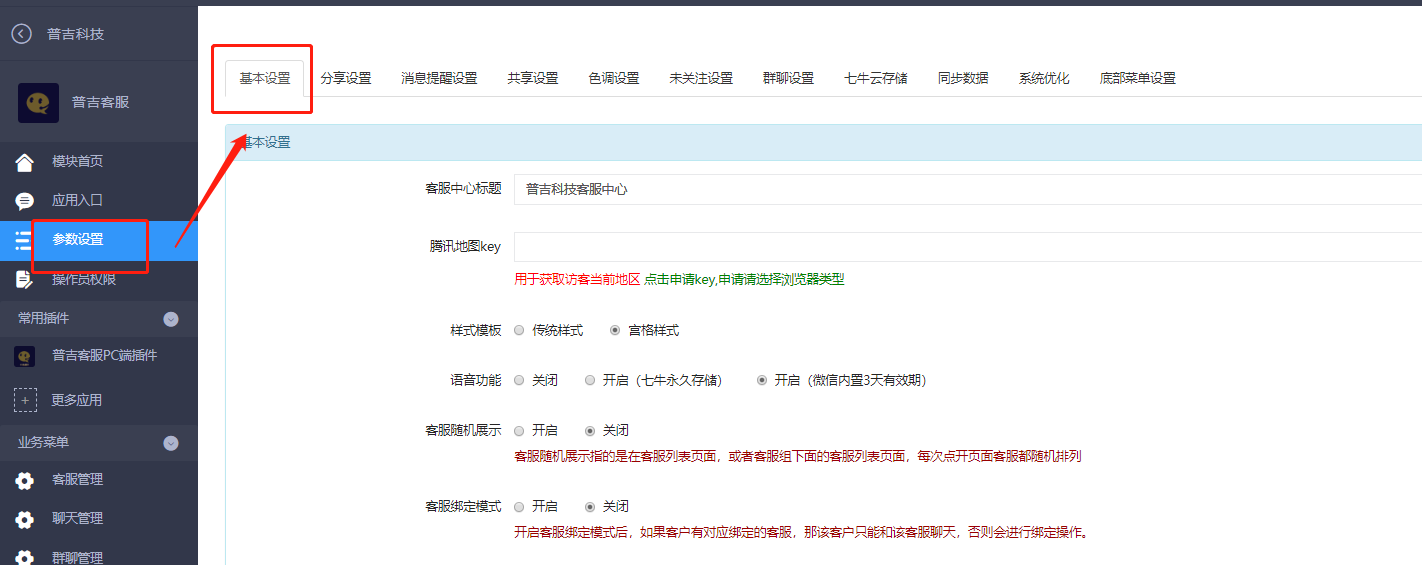The height and width of the screenshot is (565, 1422).
Task: Select 关闭 radio for 客服随机展示
Action: click(x=590, y=431)
